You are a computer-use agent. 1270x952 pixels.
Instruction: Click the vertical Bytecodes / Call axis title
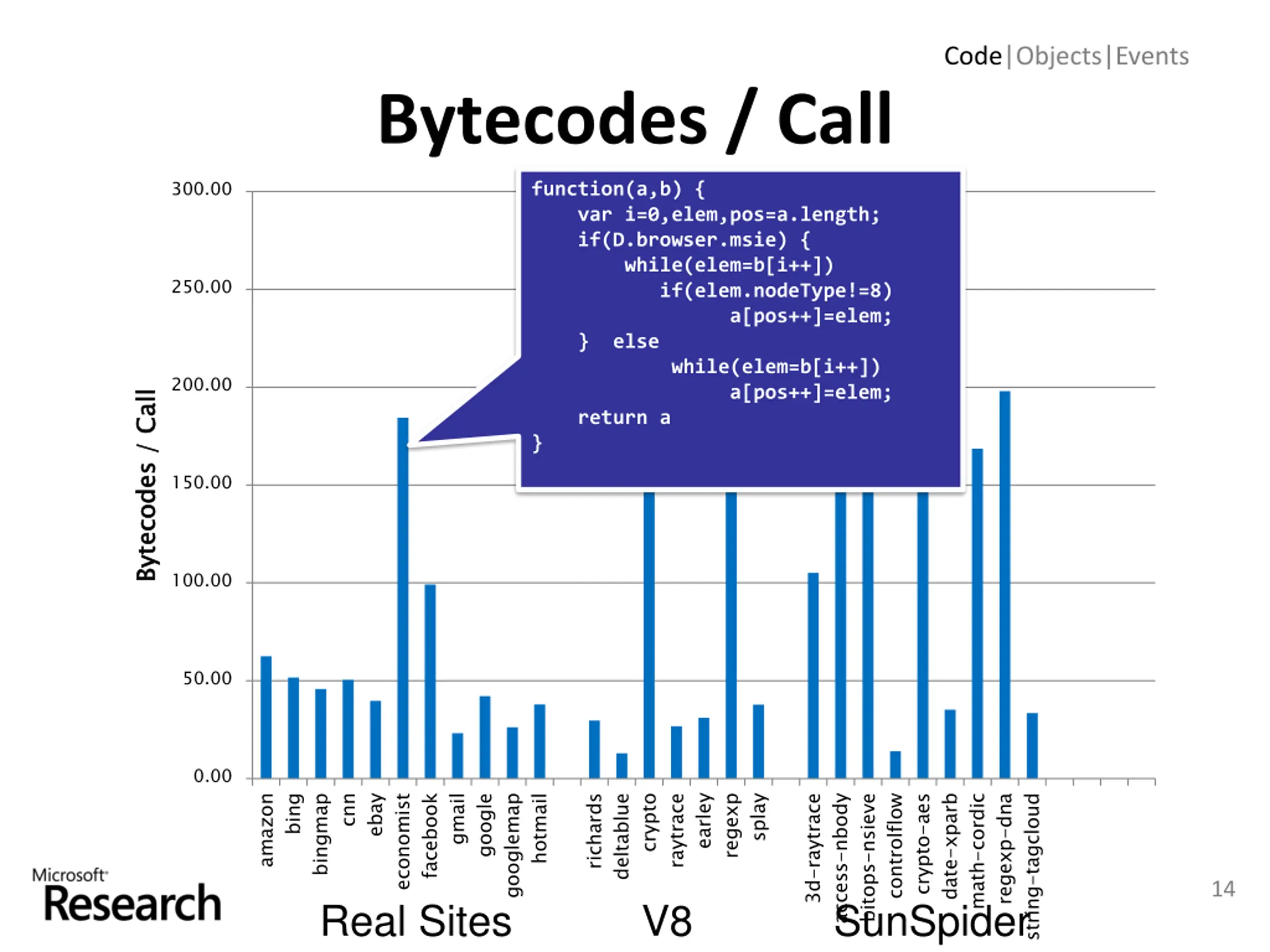(x=146, y=485)
